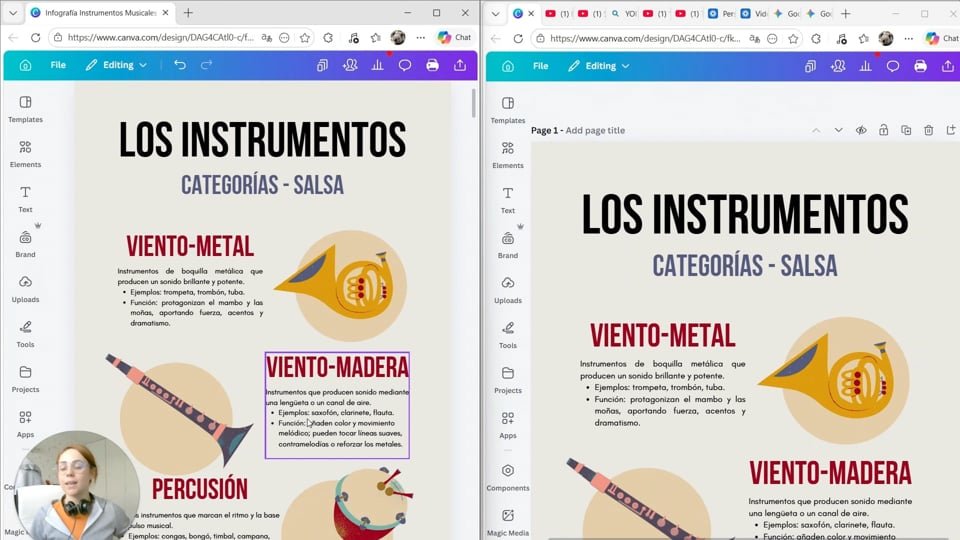960x540 pixels.
Task: Open Brand panel in right Canva window
Action: pos(508,245)
